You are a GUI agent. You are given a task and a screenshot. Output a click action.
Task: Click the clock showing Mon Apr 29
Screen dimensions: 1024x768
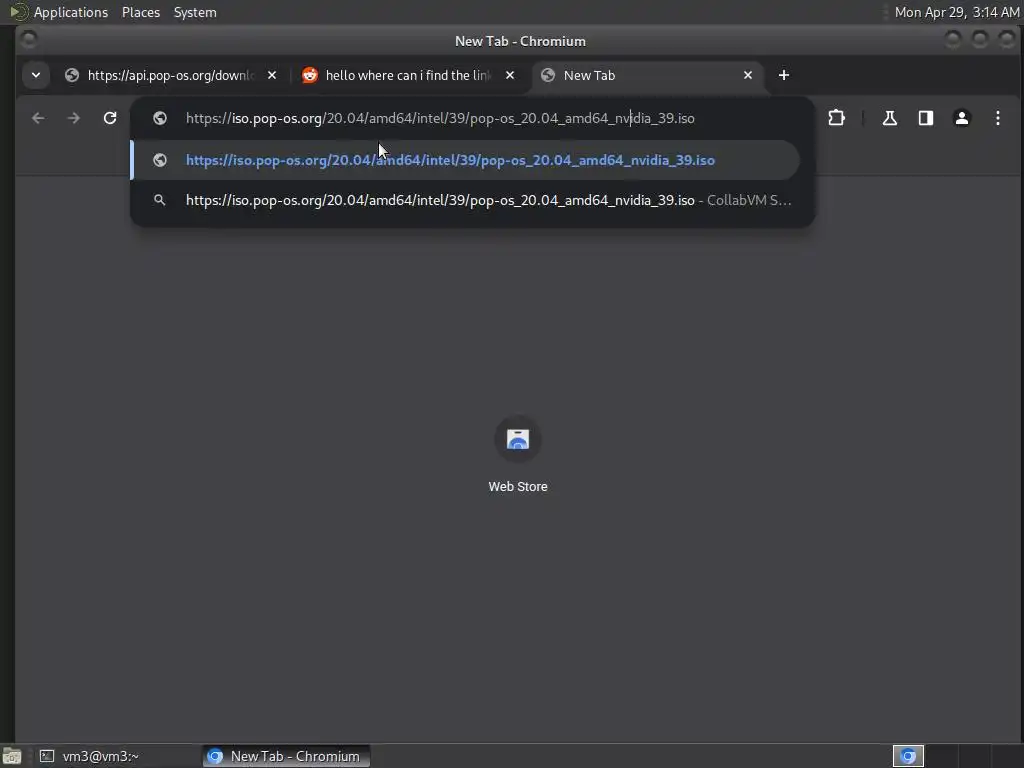(957, 12)
